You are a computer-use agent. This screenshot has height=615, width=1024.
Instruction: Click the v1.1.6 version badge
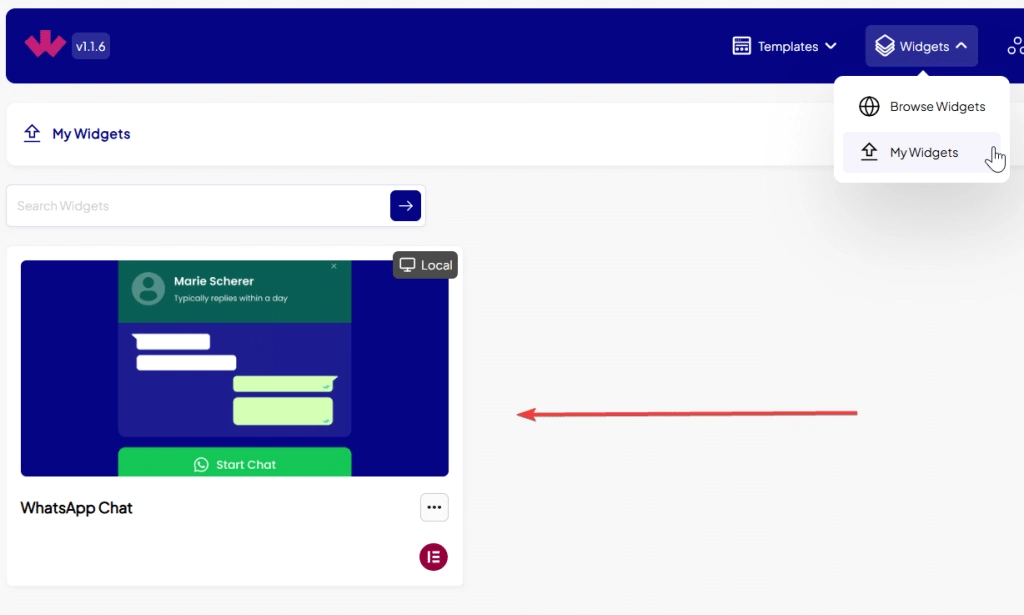point(91,46)
